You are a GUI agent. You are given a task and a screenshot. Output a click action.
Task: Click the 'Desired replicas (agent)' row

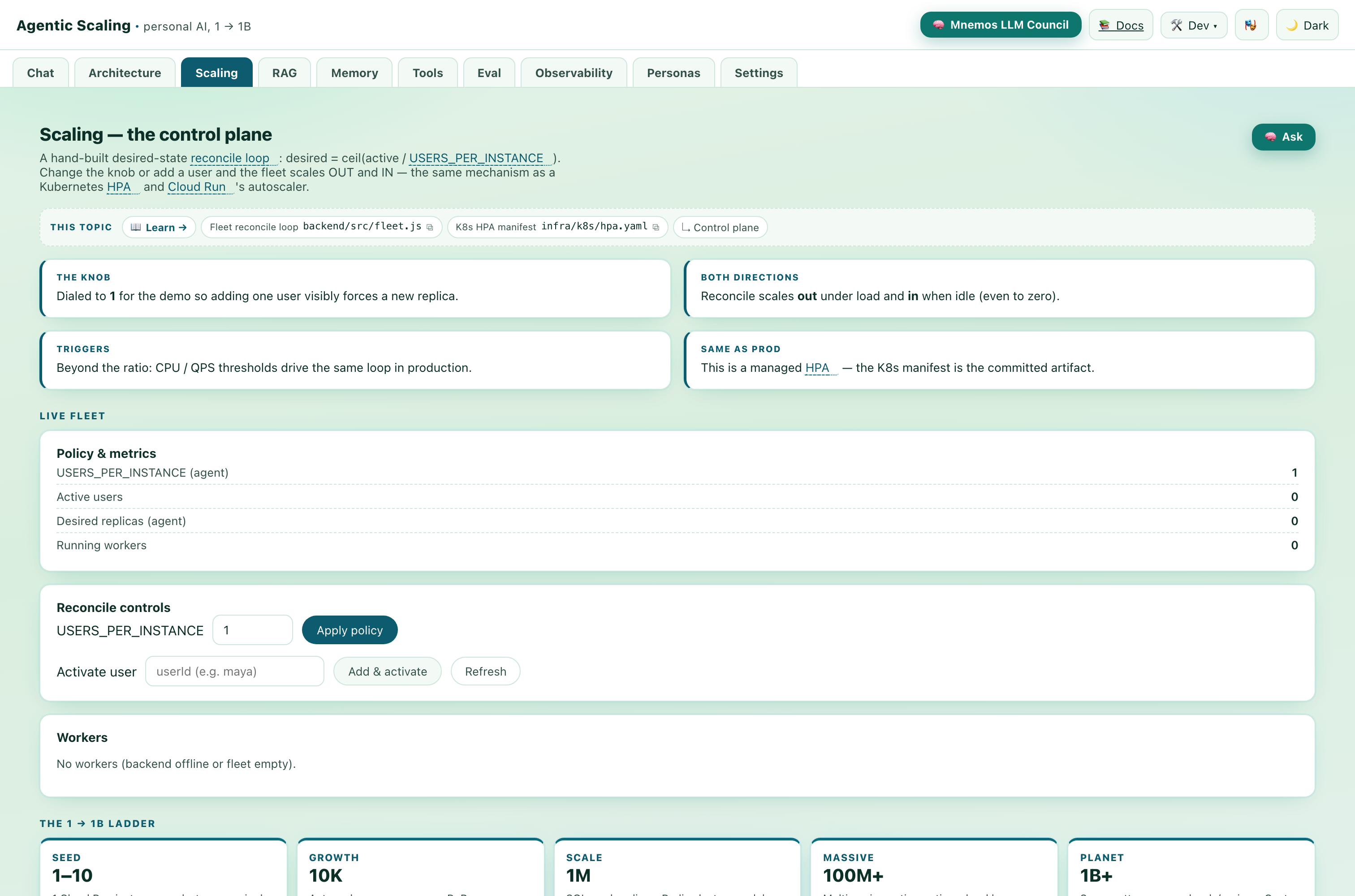[x=677, y=521]
